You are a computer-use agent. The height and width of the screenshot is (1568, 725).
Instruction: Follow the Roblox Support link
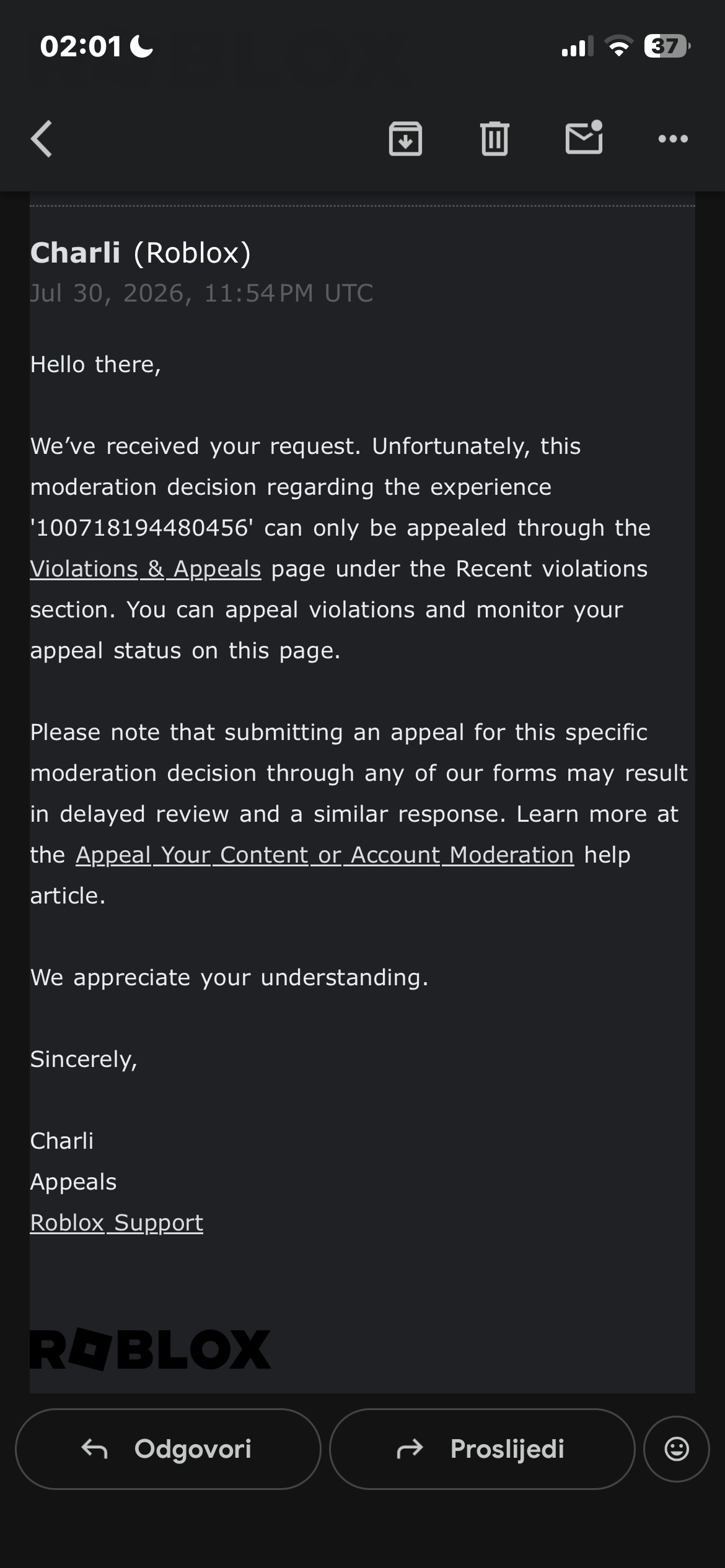(116, 1222)
